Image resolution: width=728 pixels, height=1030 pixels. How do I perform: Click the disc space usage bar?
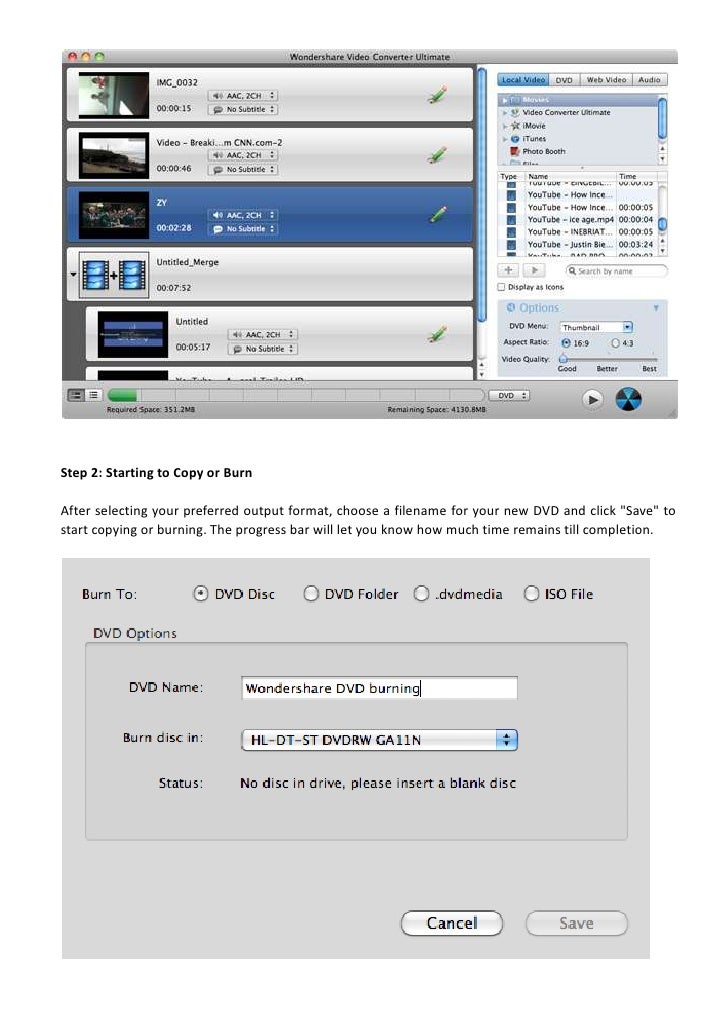pos(295,395)
